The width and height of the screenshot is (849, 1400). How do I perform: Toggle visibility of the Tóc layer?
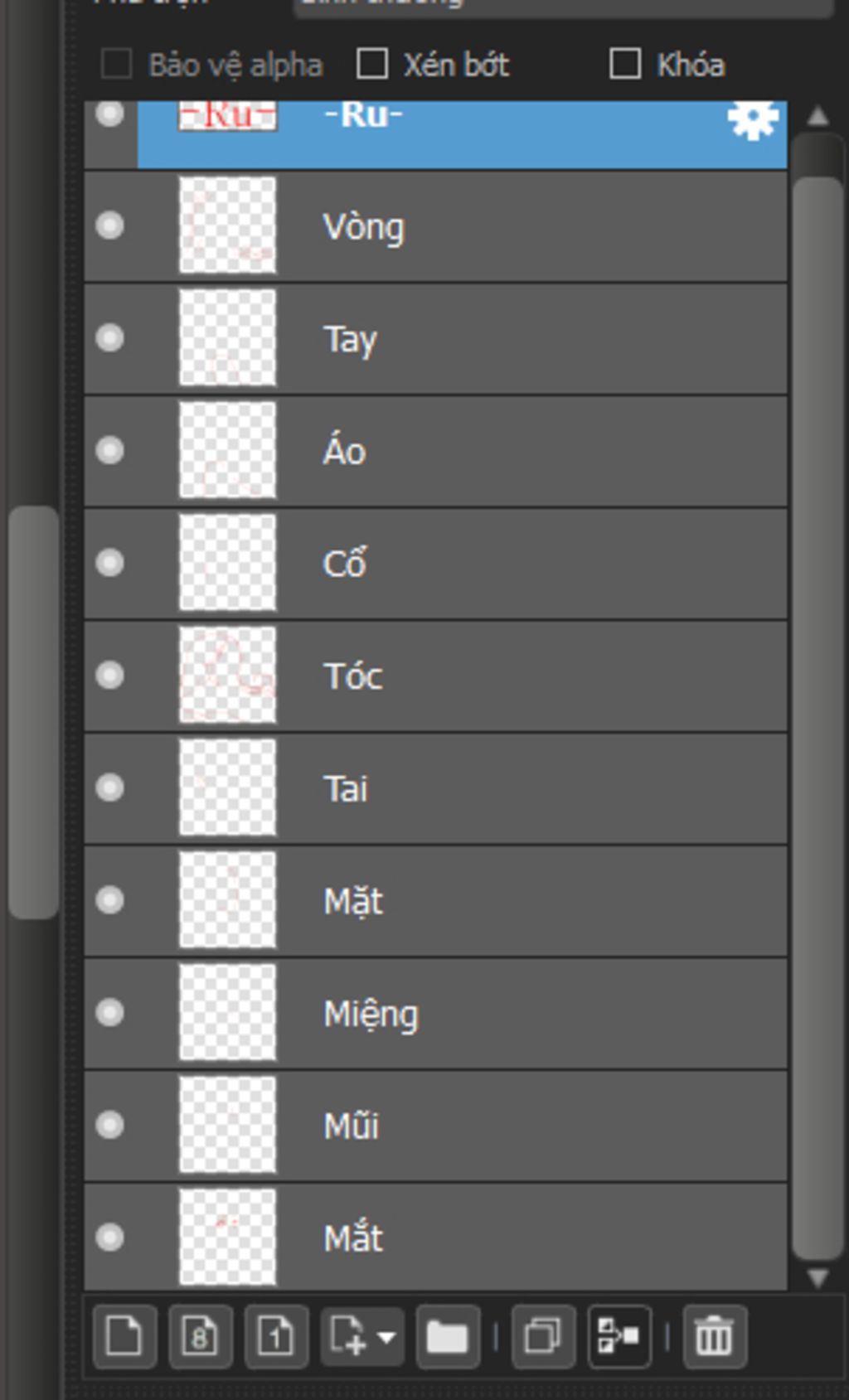pos(110,676)
